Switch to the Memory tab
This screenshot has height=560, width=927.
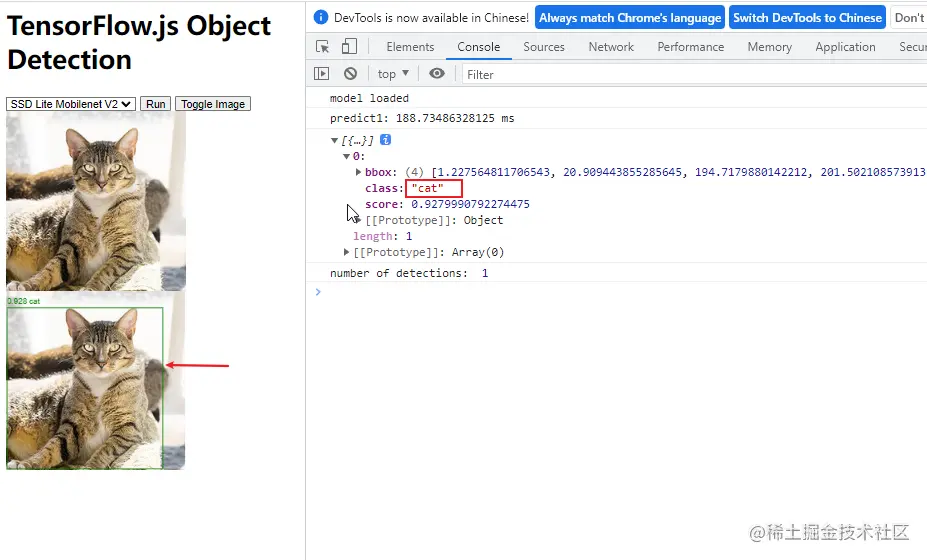pos(770,47)
